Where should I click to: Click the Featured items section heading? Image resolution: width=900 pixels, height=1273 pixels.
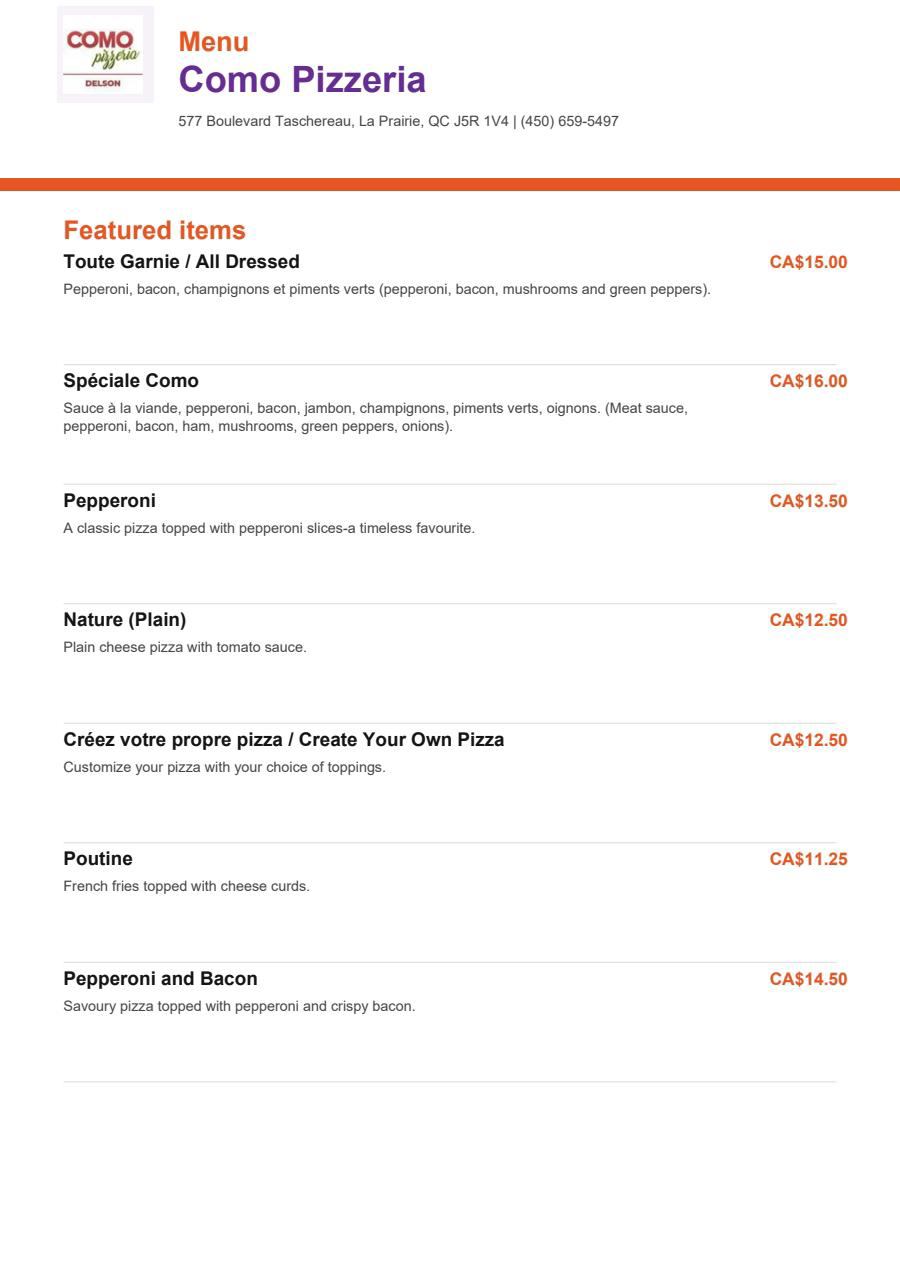point(154,230)
